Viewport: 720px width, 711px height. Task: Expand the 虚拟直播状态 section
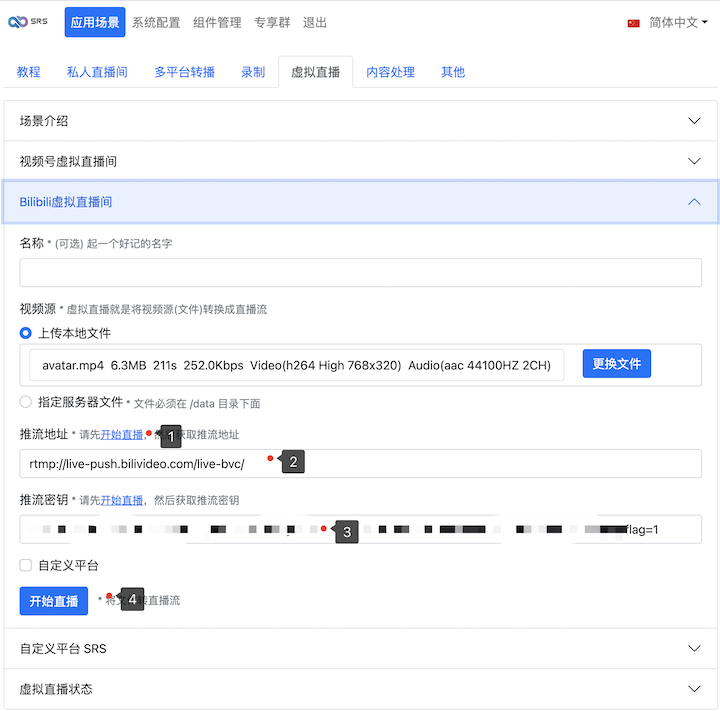click(360, 688)
